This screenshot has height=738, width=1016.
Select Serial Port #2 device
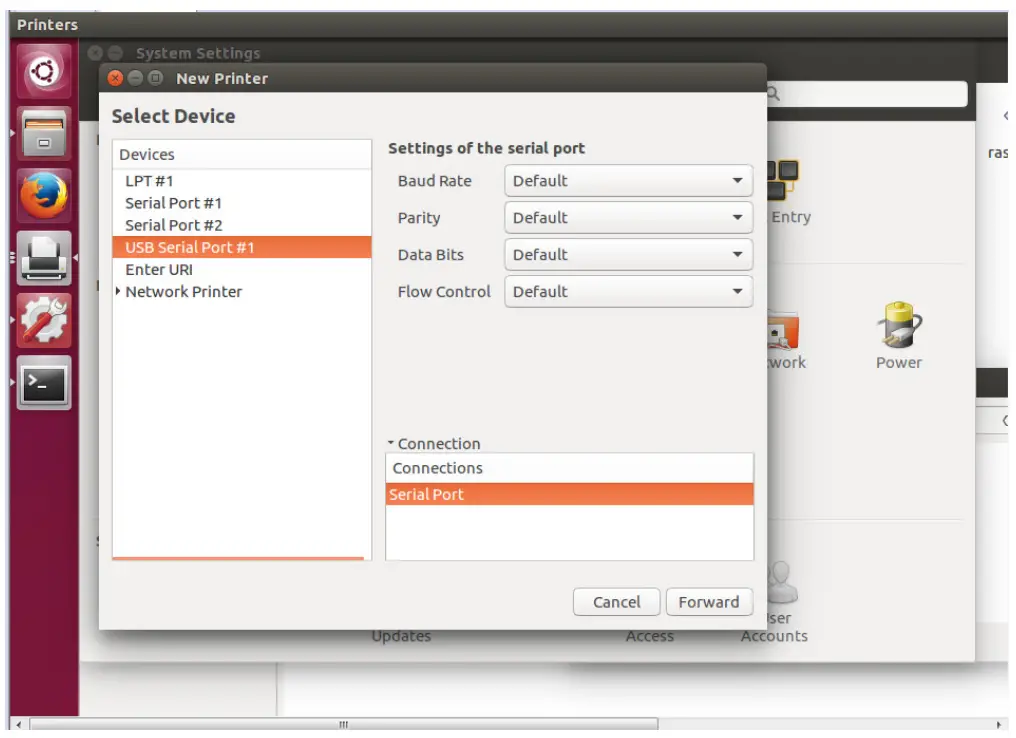tap(242, 225)
